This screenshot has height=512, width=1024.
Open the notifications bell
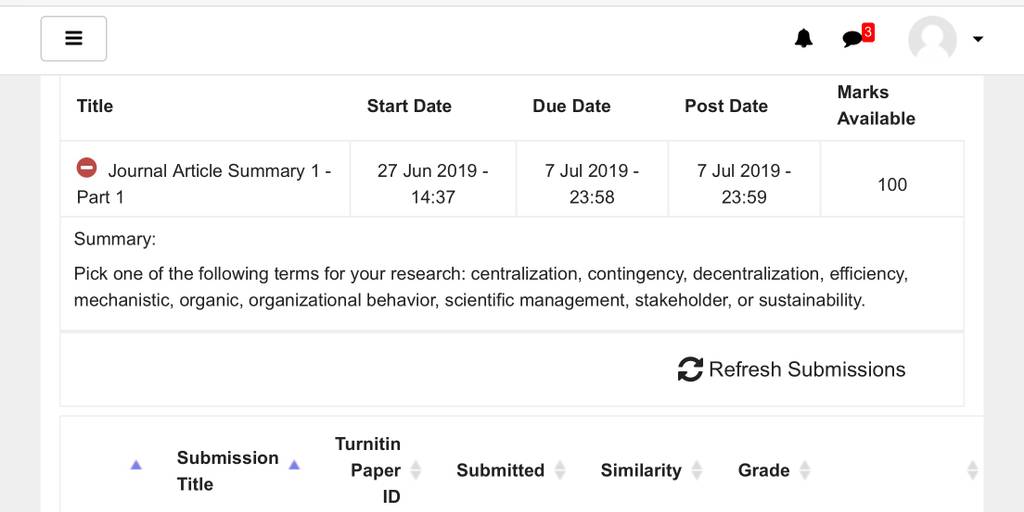(803, 39)
